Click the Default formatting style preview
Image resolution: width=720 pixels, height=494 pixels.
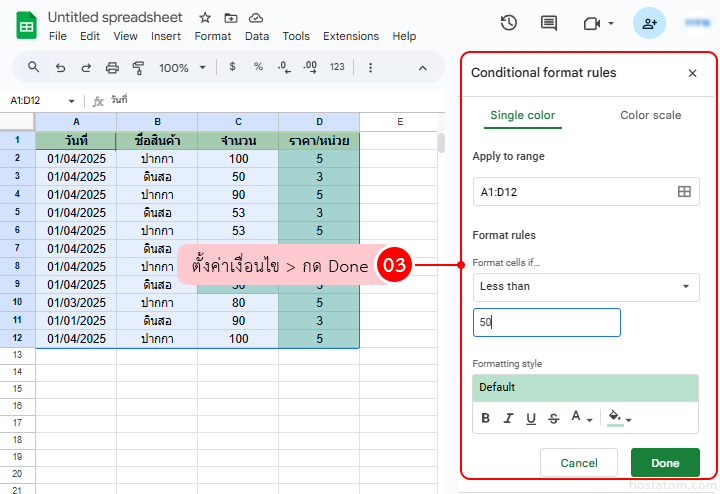[x=585, y=387]
